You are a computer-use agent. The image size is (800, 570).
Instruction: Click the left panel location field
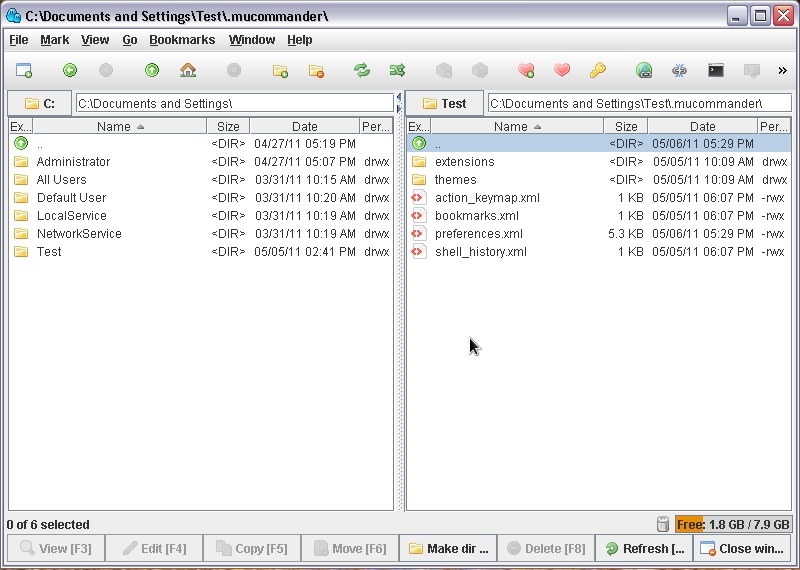pyautogui.click(x=235, y=104)
